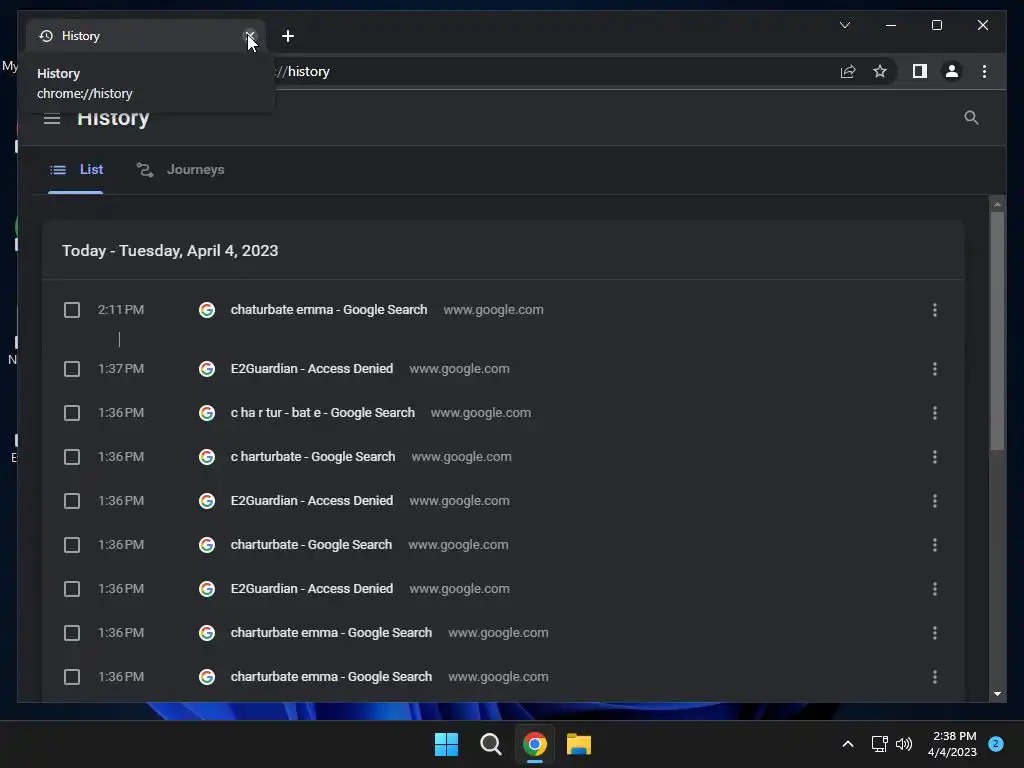Check the 1:37 PM E2Guardian entry
Viewport: 1024px width, 768px height.
[x=72, y=369]
